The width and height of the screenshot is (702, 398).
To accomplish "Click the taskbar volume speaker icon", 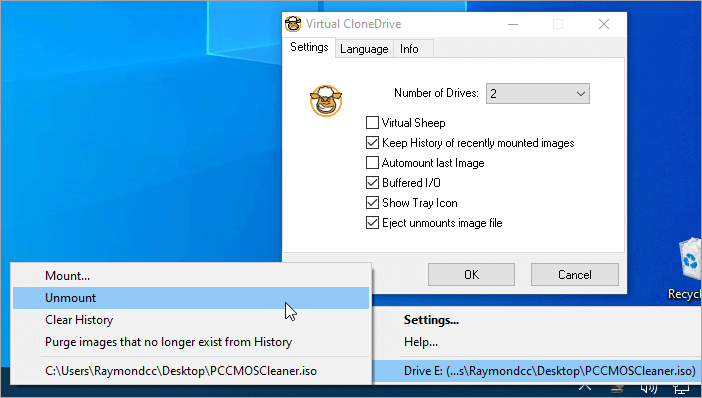I will click(649, 389).
